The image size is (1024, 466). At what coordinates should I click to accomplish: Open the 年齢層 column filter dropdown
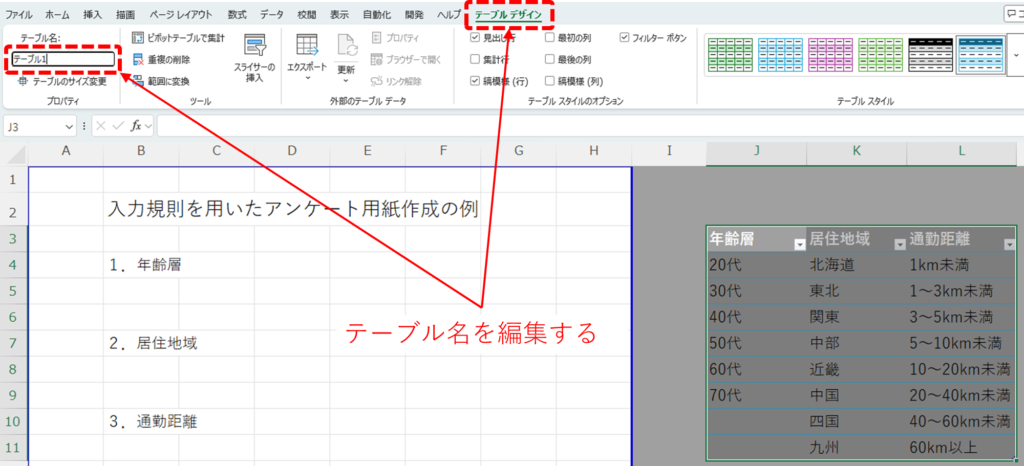[x=798, y=244]
